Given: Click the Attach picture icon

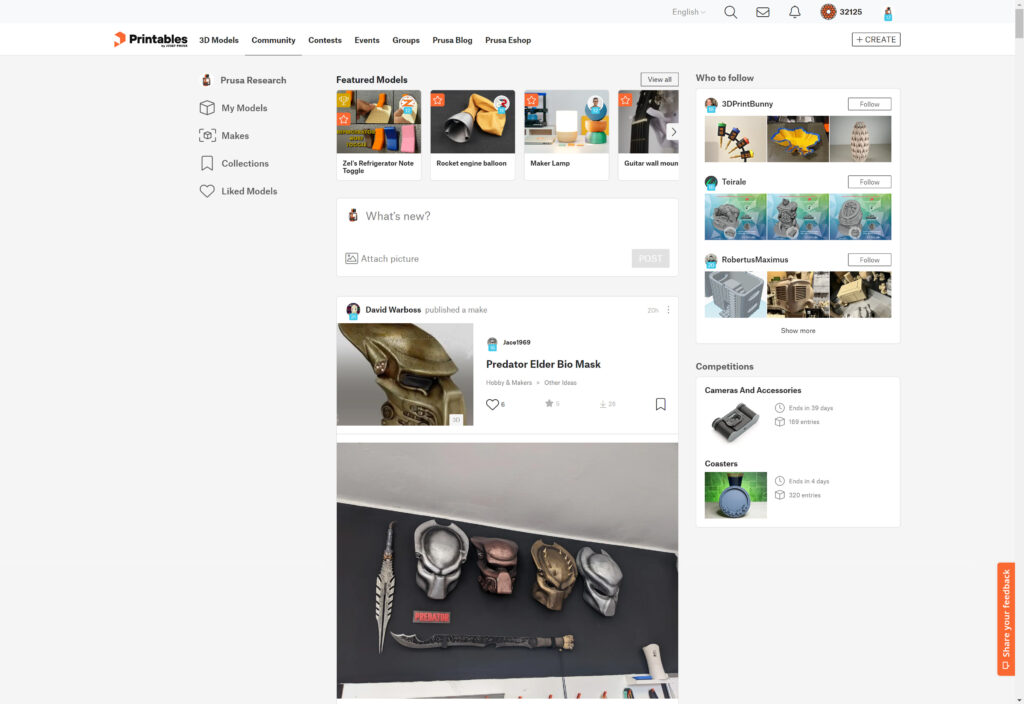Looking at the screenshot, I should click(352, 258).
